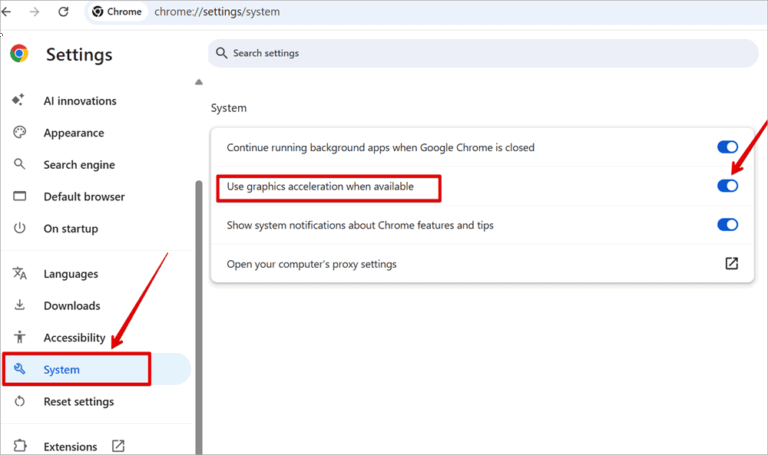768x455 pixels.
Task: Click 'Use graphics acceleration when available' text
Action: click(x=320, y=187)
